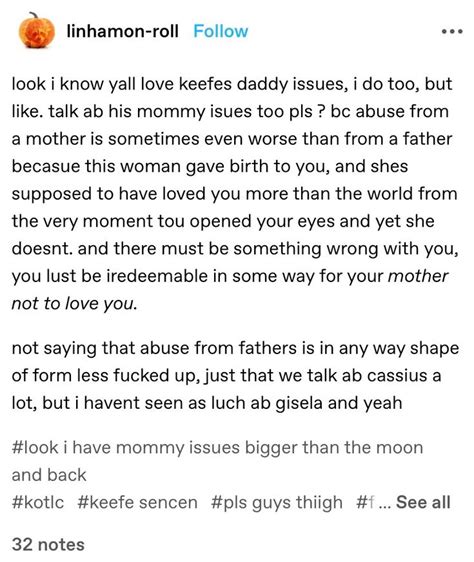Open the #kotlc tag
474x562 pixels.
point(38,502)
